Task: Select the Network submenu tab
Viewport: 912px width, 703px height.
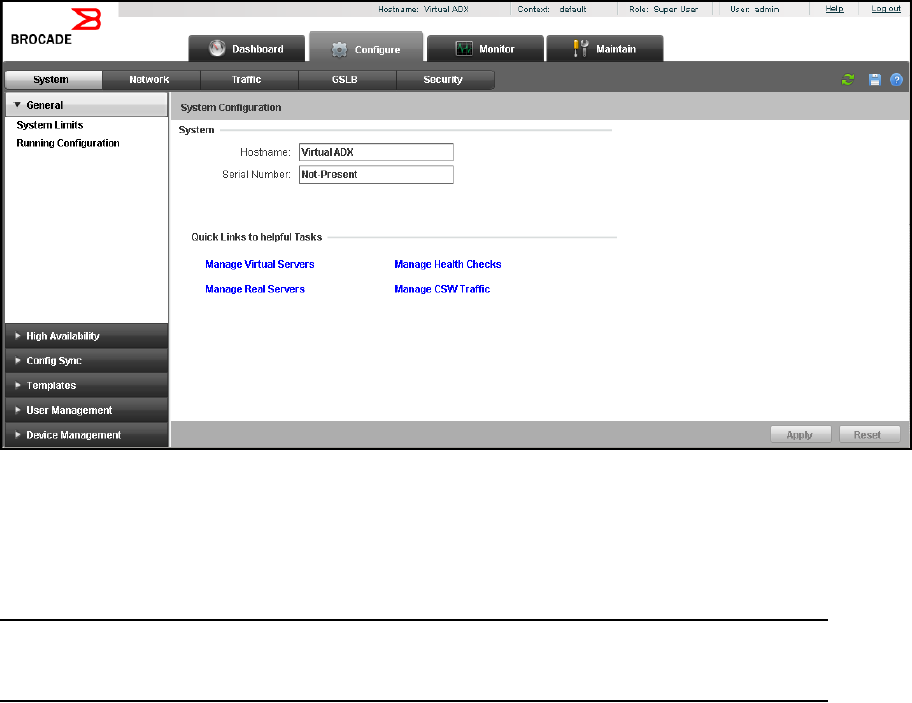Action: pyautogui.click(x=150, y=80)
